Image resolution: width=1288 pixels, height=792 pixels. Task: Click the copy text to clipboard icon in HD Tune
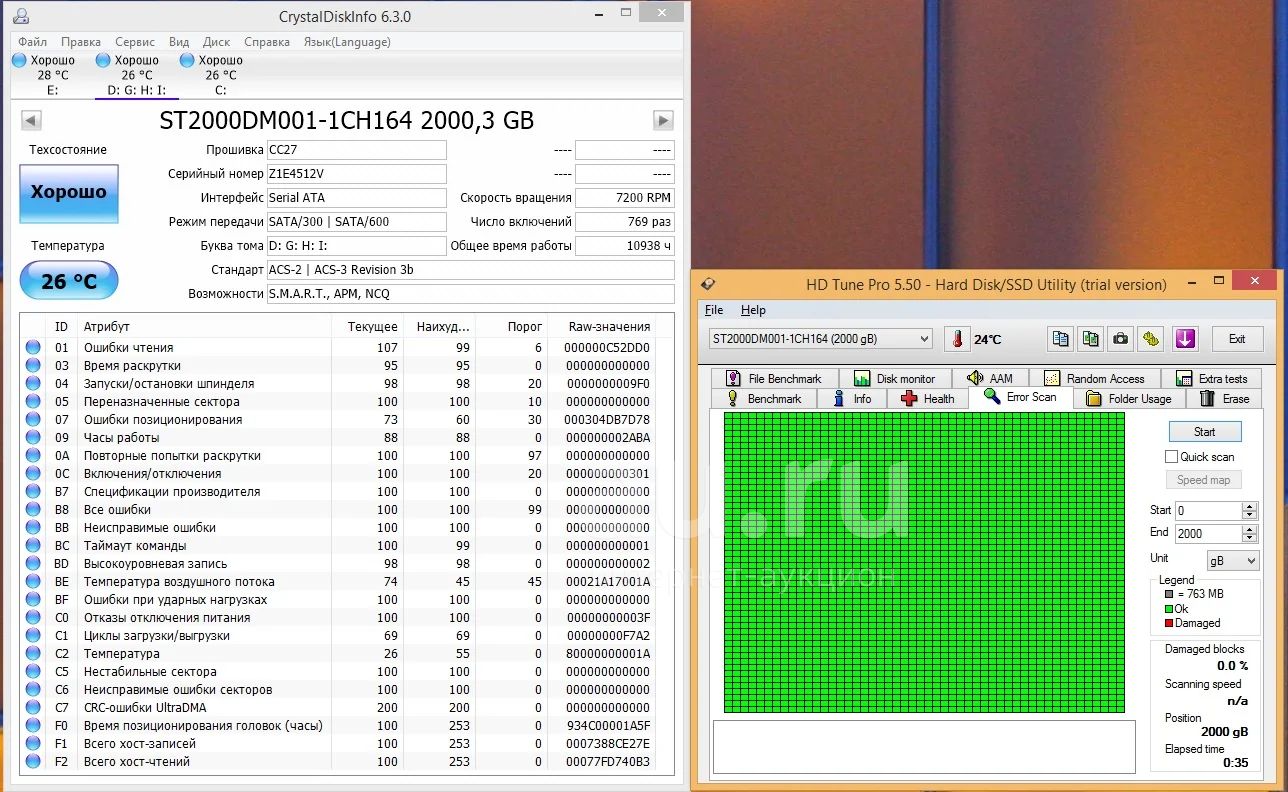(x=1061, y=339)
